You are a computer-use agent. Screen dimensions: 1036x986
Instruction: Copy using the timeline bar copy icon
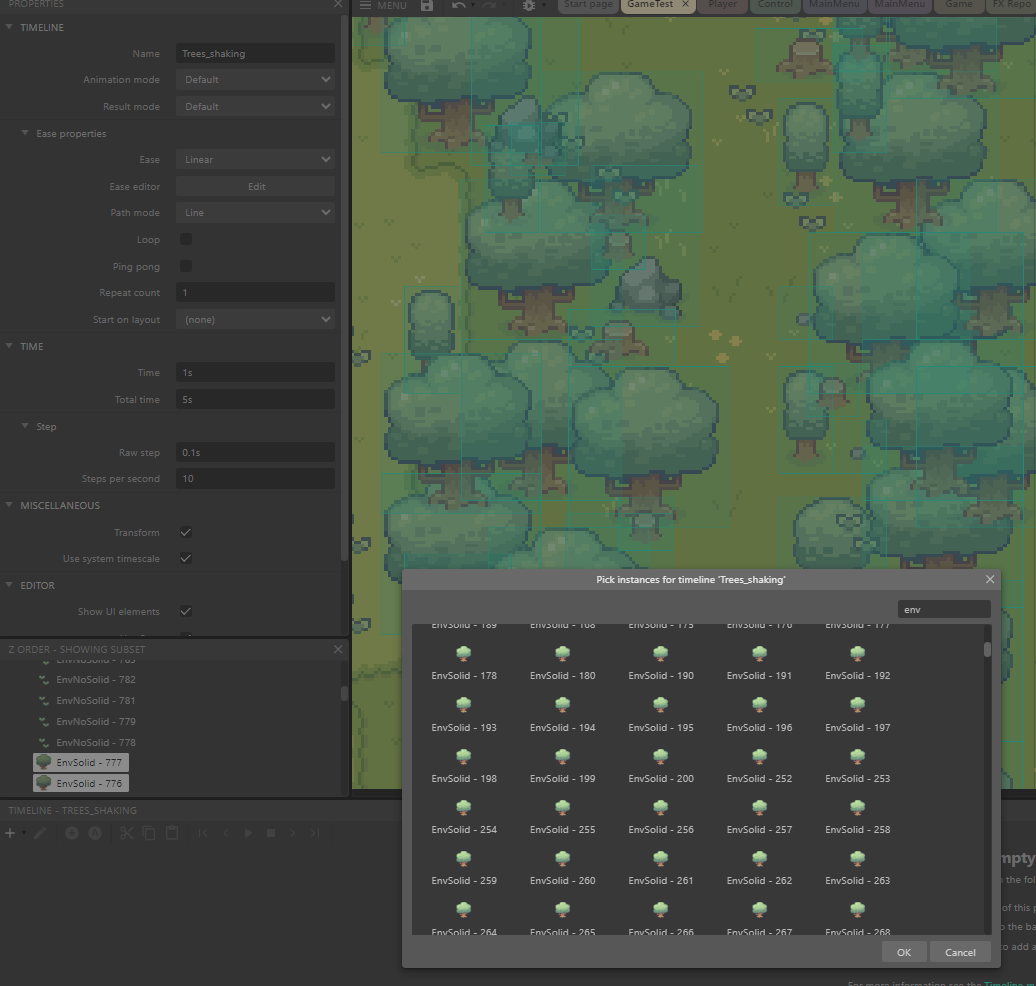coord(149,833)
